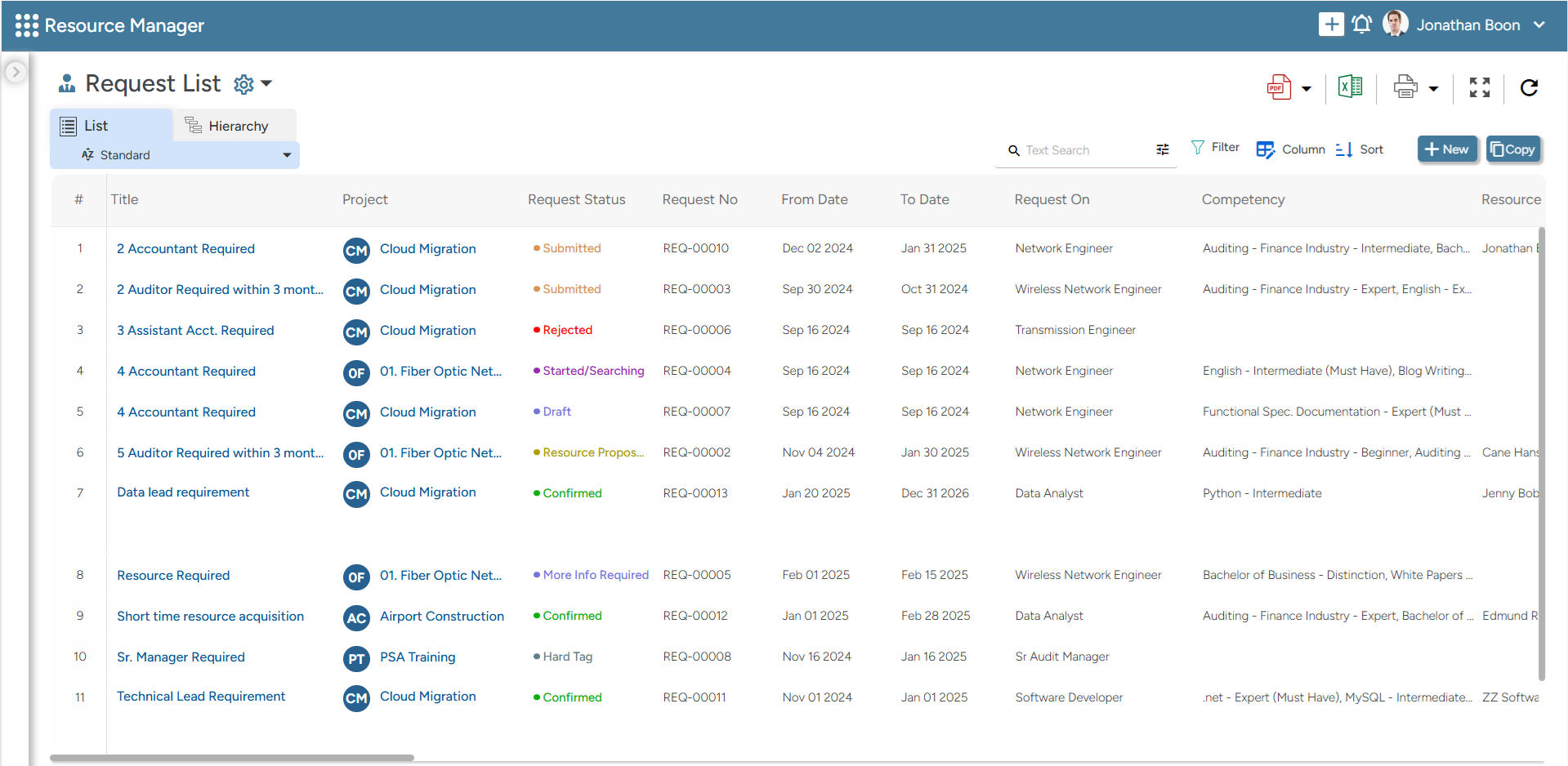Export the Request List as PDF
The height and width of the screenshot is (766, 1568).
1280,87
